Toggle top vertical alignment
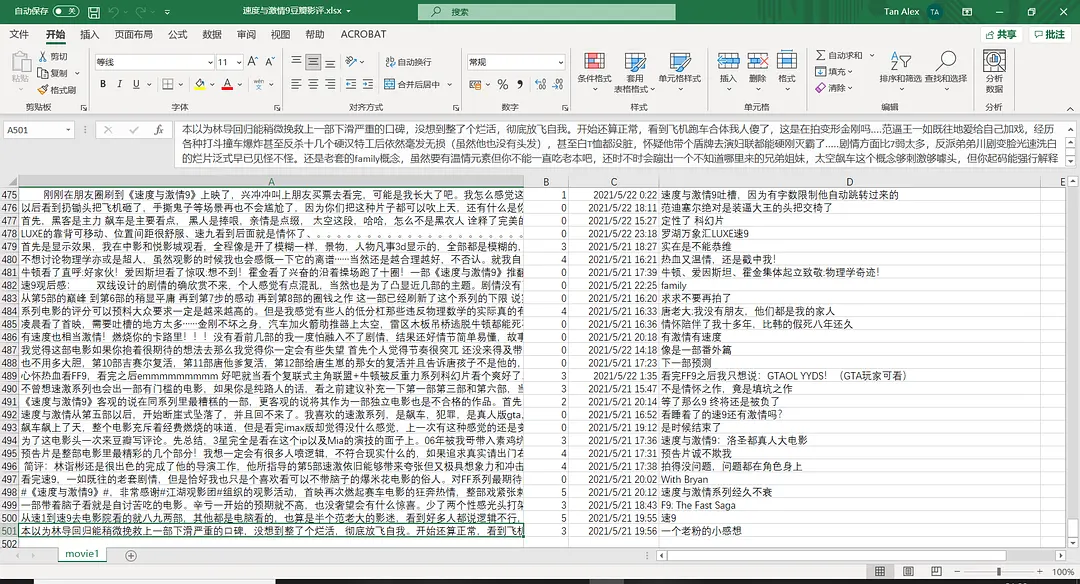Image resolution: width=1080 pixels, height=584 pixels. 296,62
